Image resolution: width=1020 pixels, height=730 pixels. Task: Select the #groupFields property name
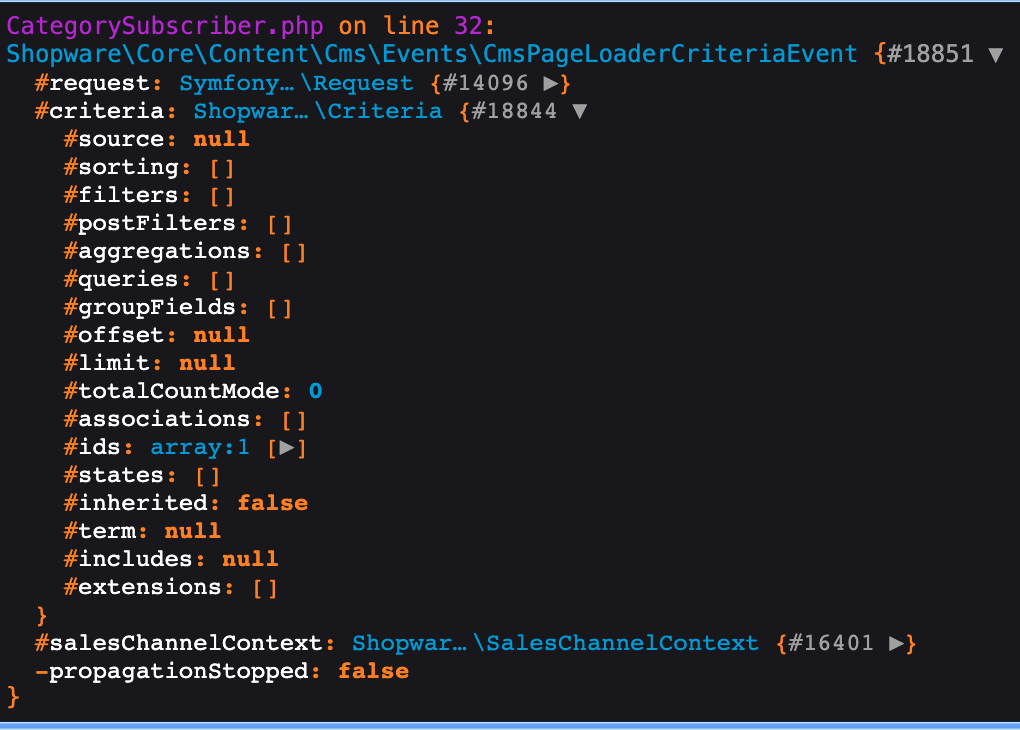(150, 307)
